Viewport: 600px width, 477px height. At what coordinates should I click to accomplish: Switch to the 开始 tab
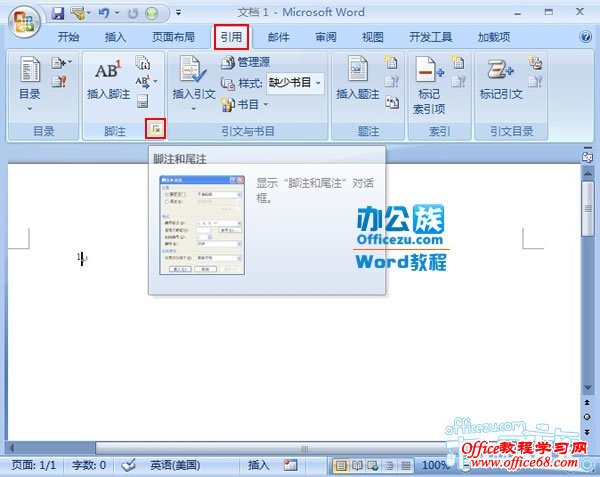[x=68, y=37]
